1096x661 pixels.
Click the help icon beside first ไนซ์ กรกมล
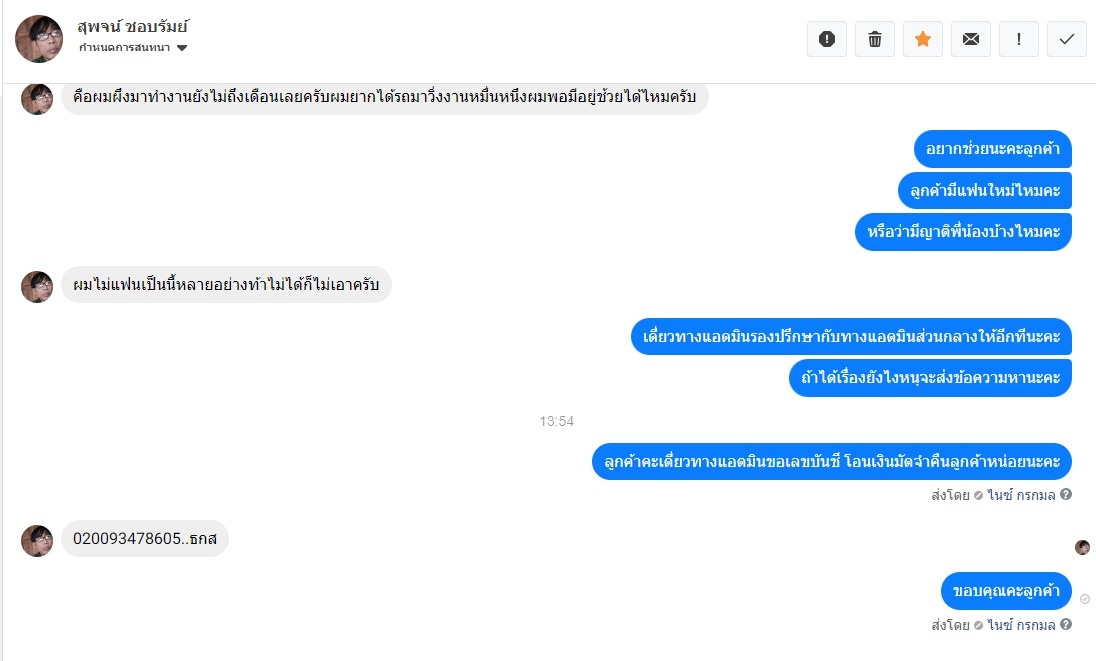click(x=1066, y=494)
